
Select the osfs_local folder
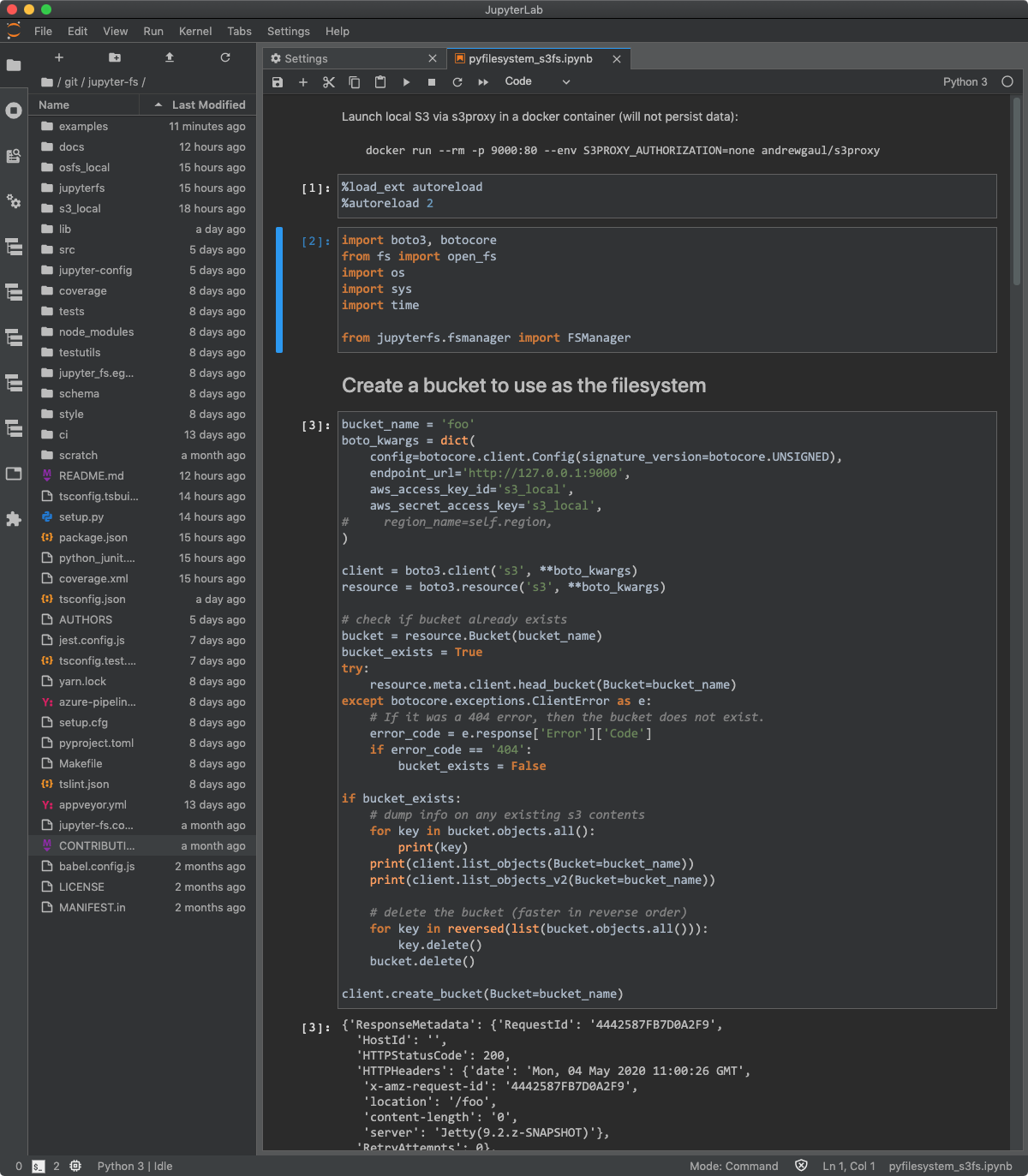tap(142, 167)
